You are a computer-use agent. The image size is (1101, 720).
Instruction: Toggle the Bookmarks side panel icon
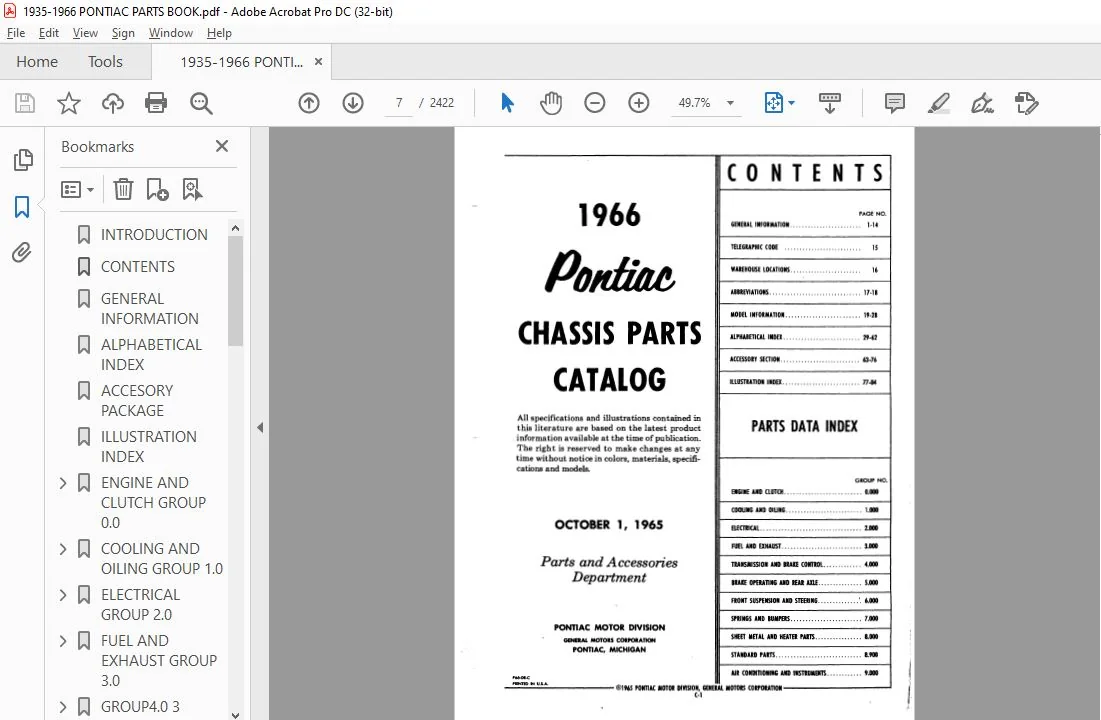(x=22, y=207)
